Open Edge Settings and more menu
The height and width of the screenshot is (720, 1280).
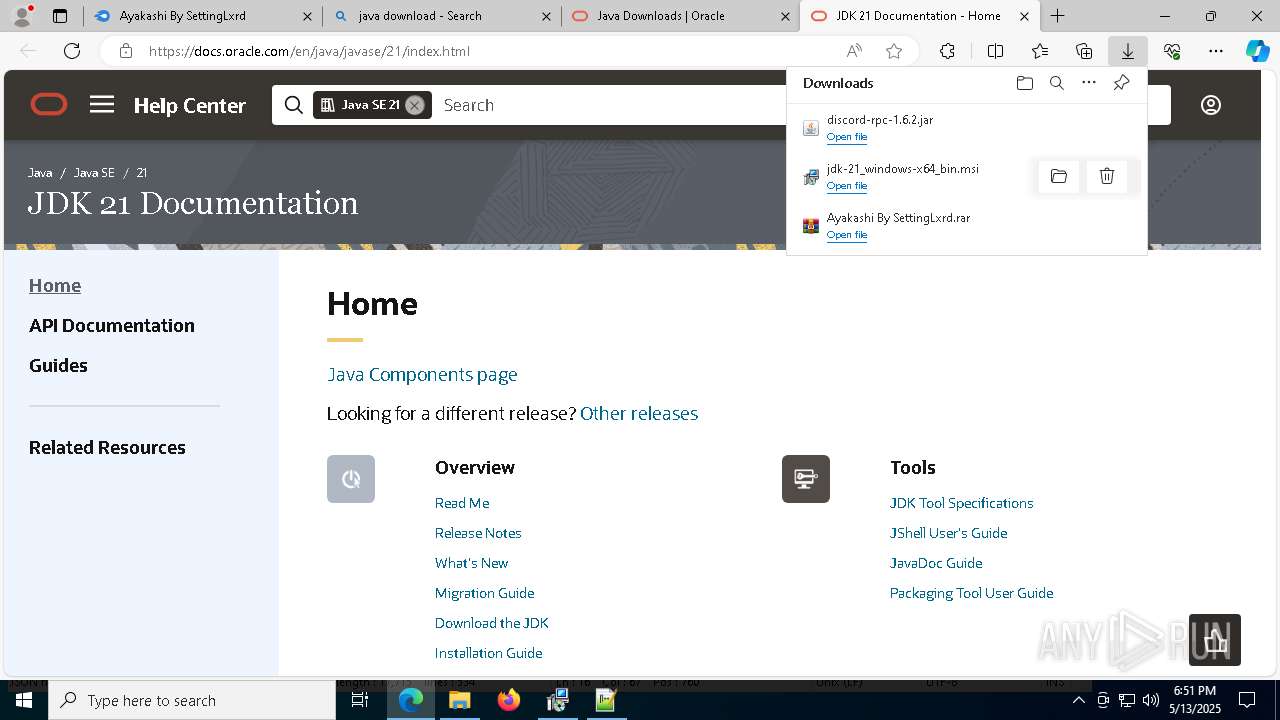coord(1216,51)
